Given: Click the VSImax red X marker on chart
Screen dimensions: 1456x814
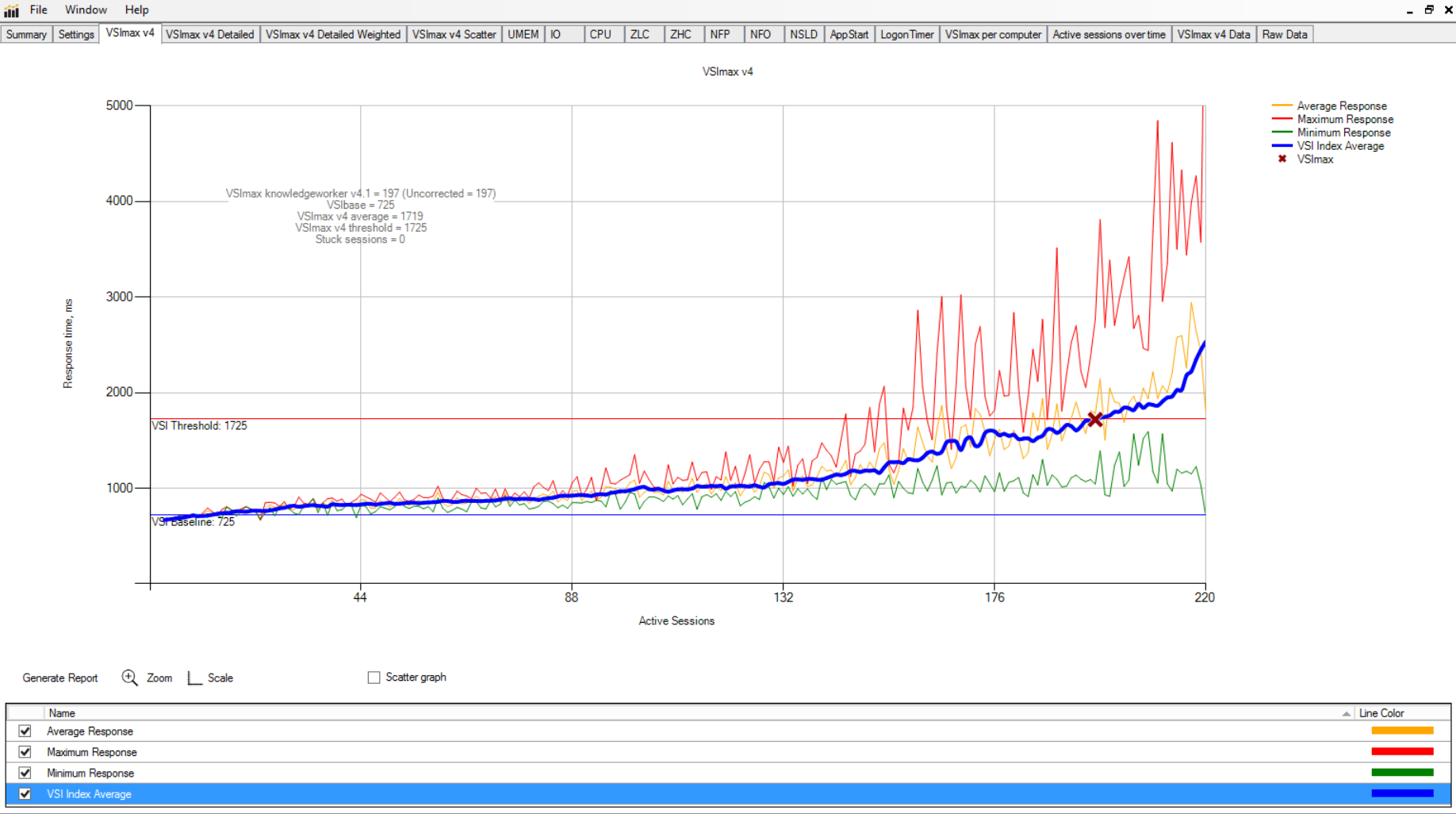Looking at the screenshot, I should 1095,420.
